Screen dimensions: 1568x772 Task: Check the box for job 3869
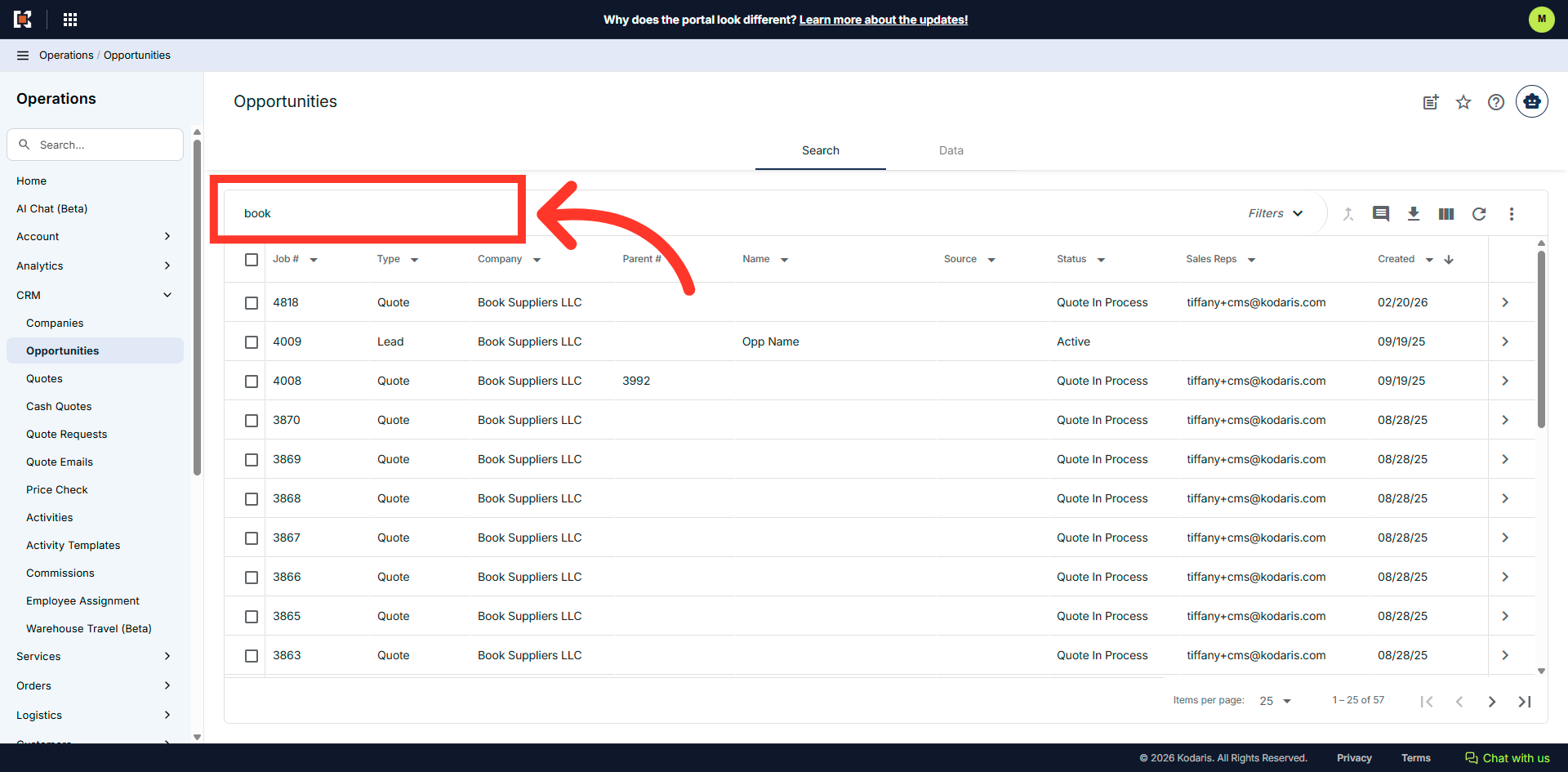(252, 460)
